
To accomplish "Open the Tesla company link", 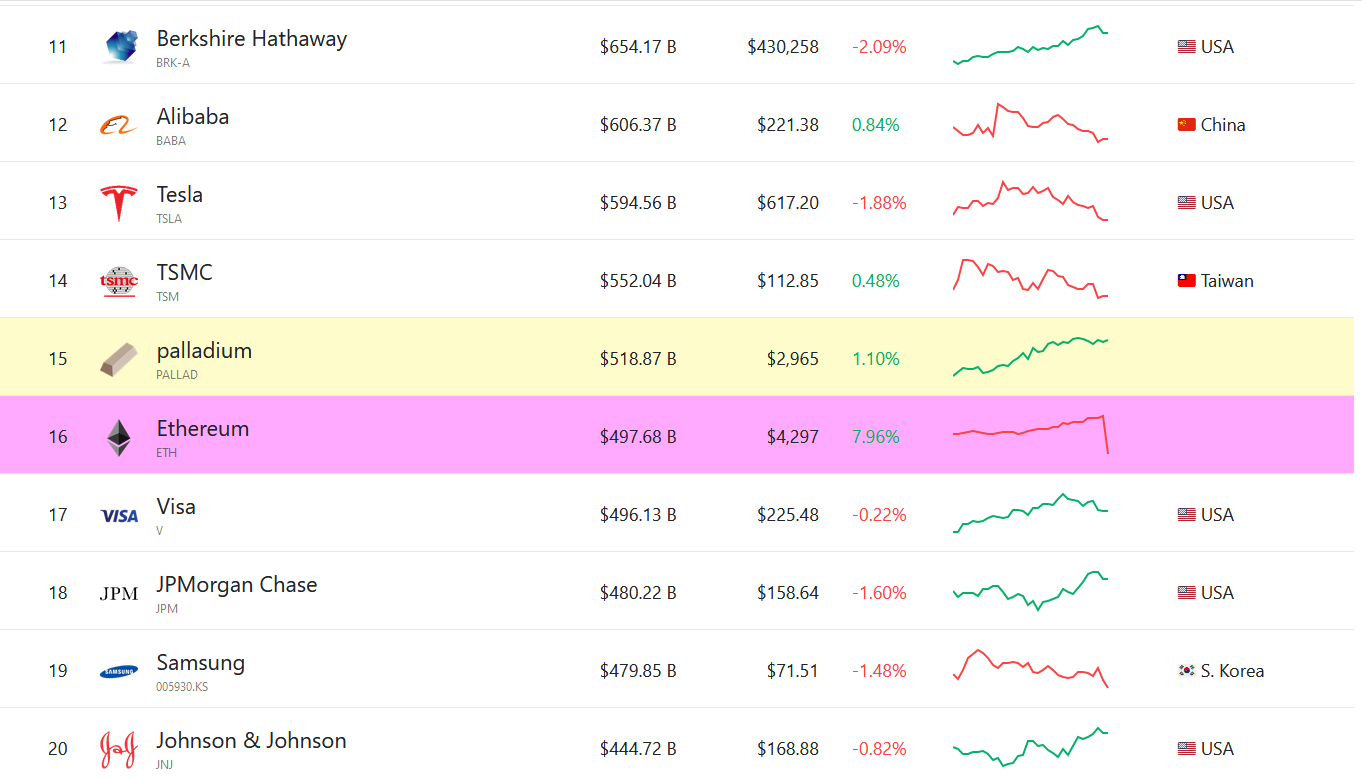I will pyautogui.click(x=180, y=195).
